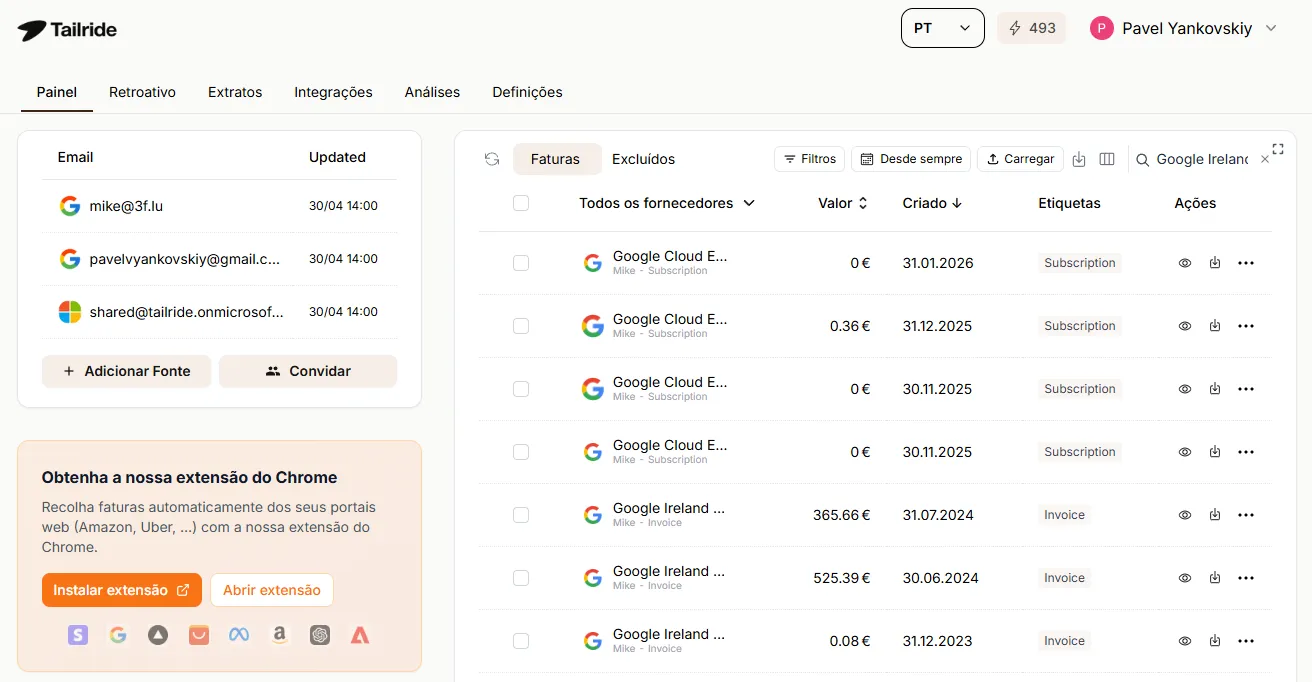Open the Todos os fornecedores dropdown
This screenshot has width=1312, height=682.
coord(667,203)
